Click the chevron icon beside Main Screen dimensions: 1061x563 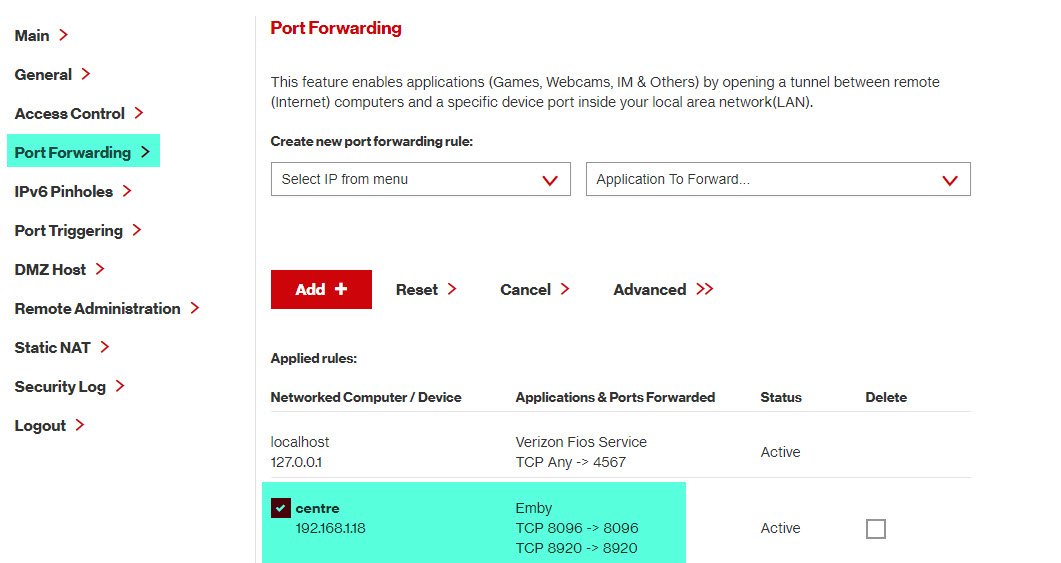[x=63, y=35]
